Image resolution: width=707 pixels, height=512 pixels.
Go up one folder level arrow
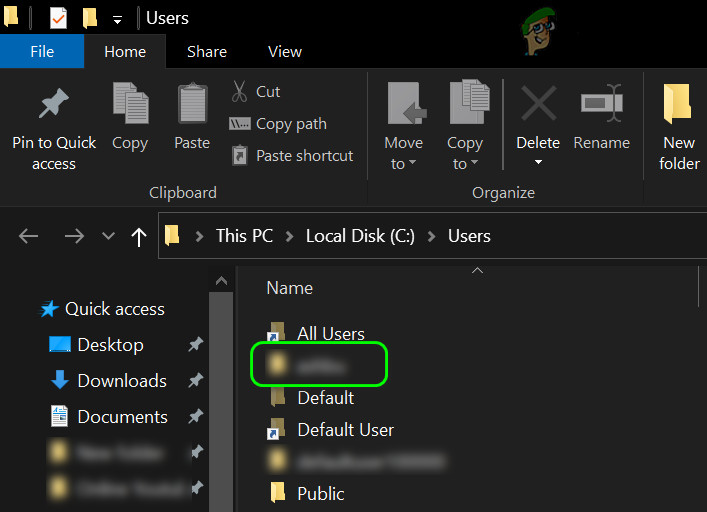pos(139,236)
